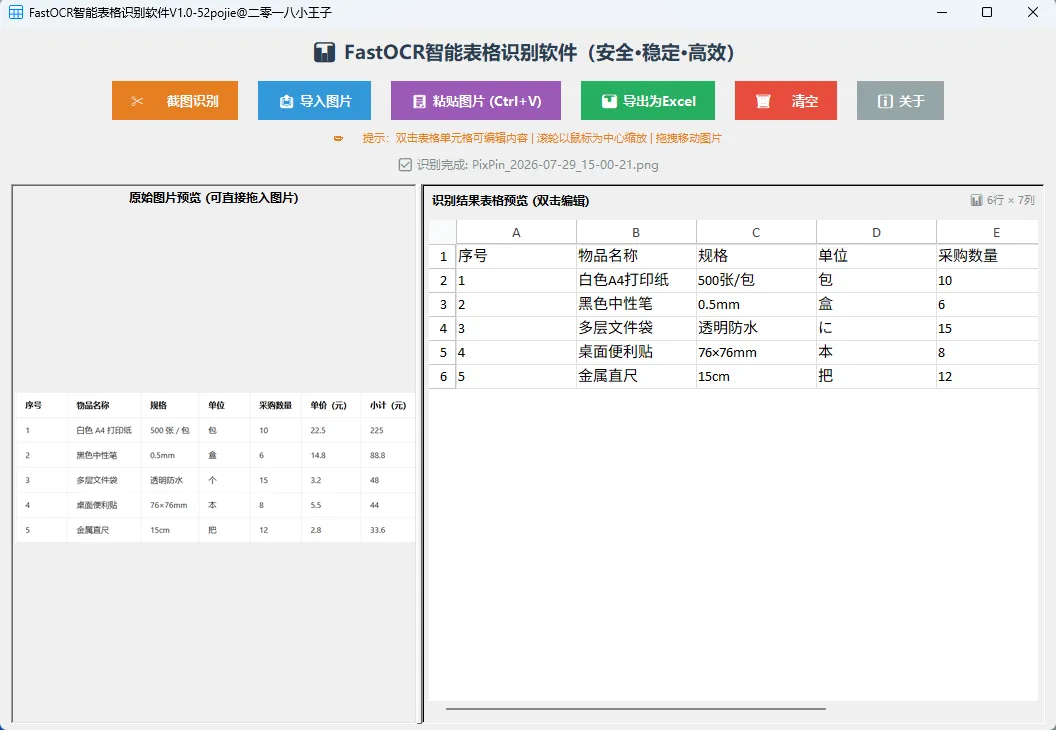The image size is (1056, 730).
Task: Select cell 金属直尺 in results table
Action: (x=636, y=376)
